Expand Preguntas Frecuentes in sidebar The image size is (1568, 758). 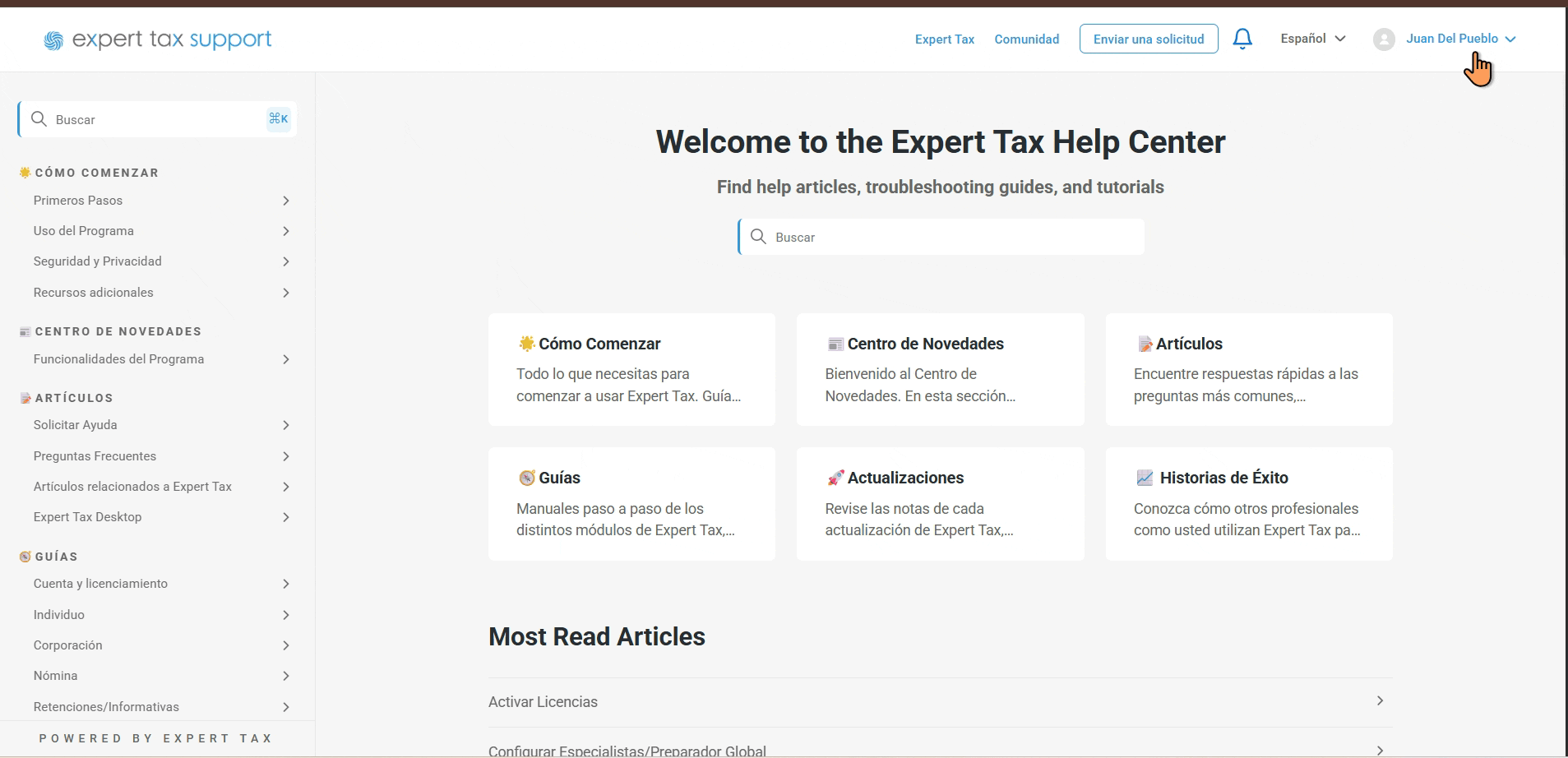(x=161, y=456)
